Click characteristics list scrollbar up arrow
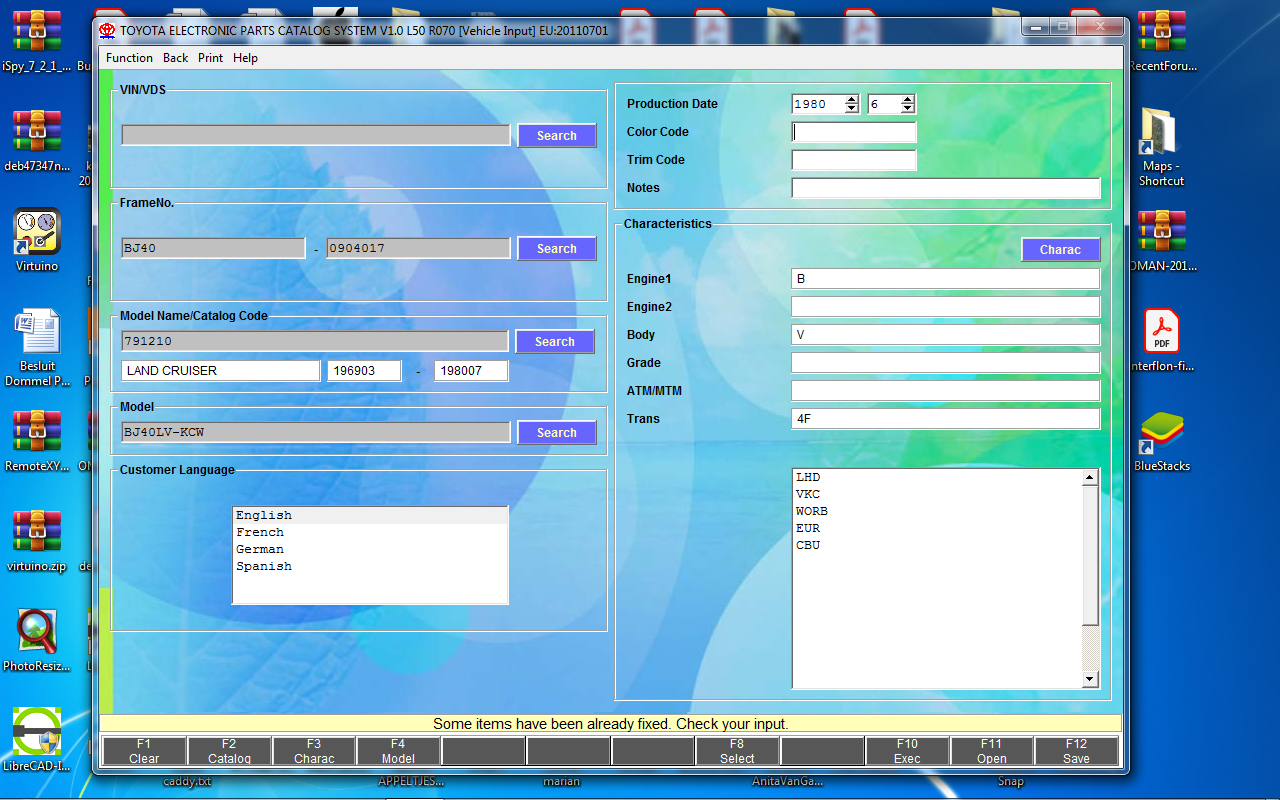The width and height of the screenshot is (1280, 800). tap(1091, 478)
